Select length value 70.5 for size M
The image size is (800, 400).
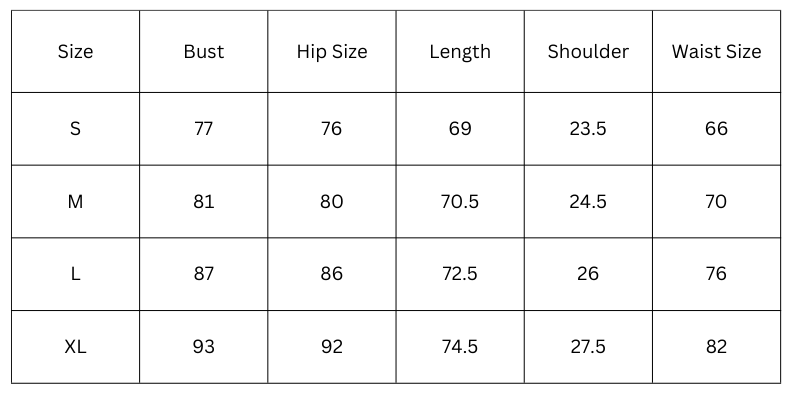coord(460,202)
